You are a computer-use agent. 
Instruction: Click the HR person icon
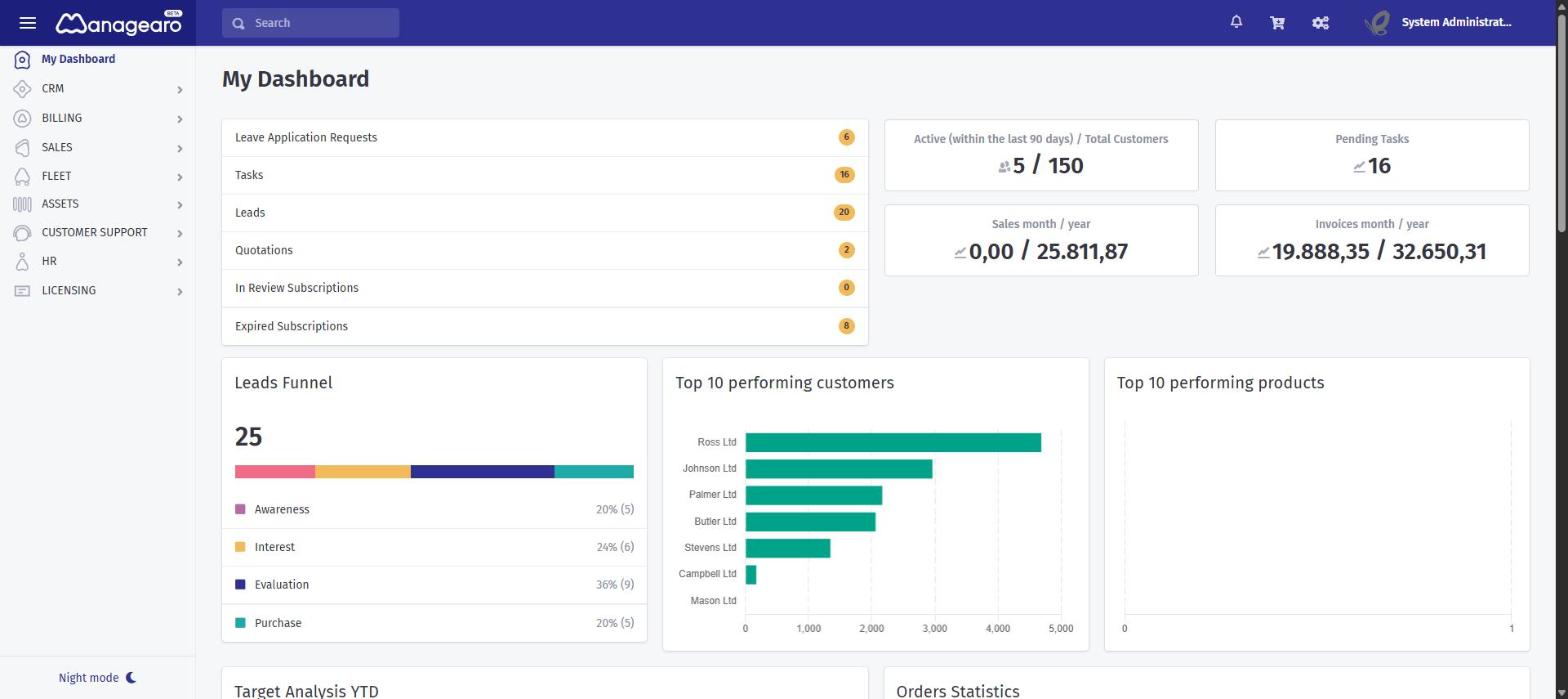22,262
